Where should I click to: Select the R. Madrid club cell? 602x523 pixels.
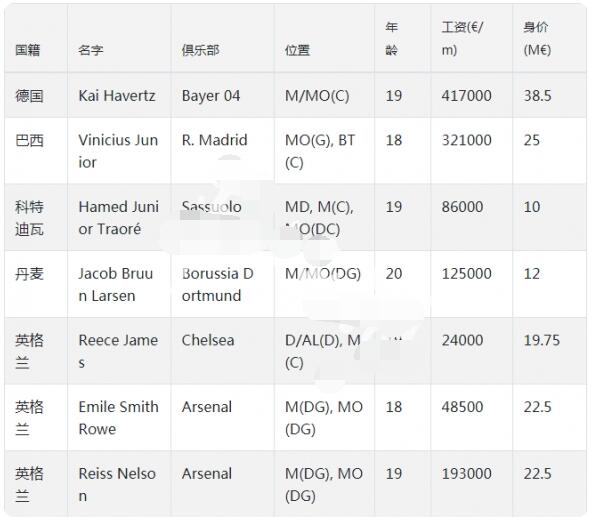[214, 140]
